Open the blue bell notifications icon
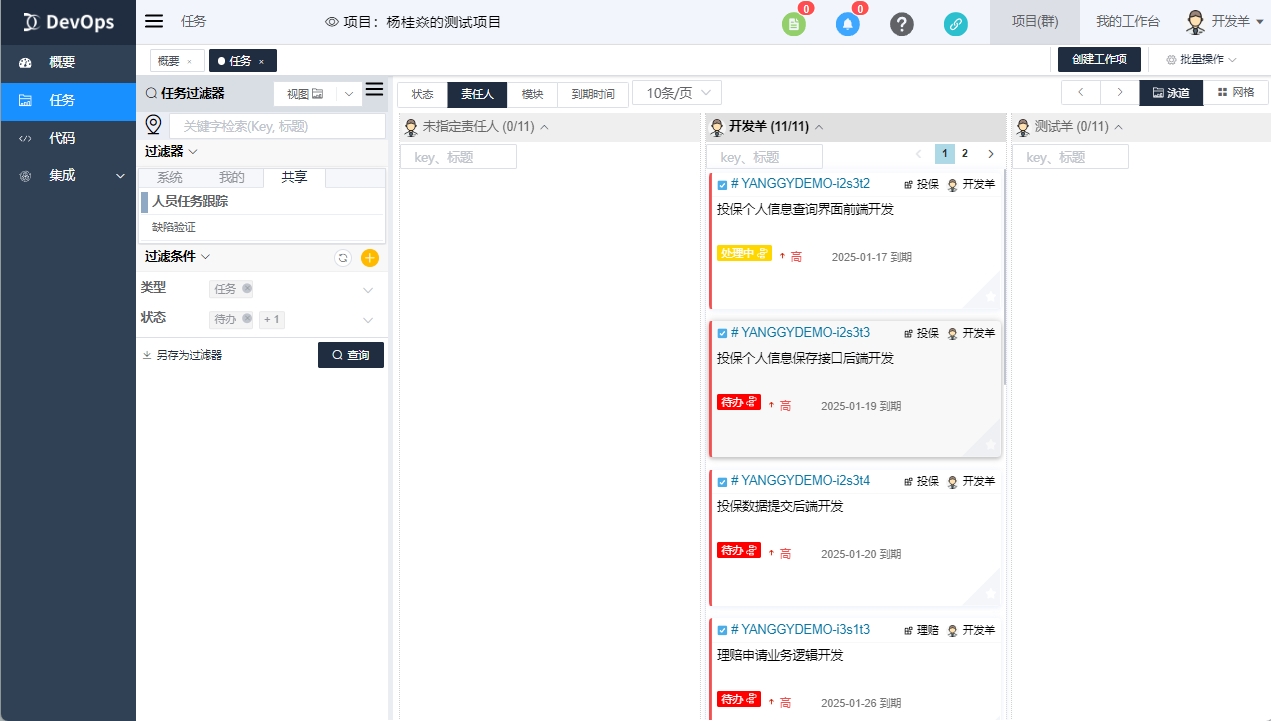 click(847, 24)
